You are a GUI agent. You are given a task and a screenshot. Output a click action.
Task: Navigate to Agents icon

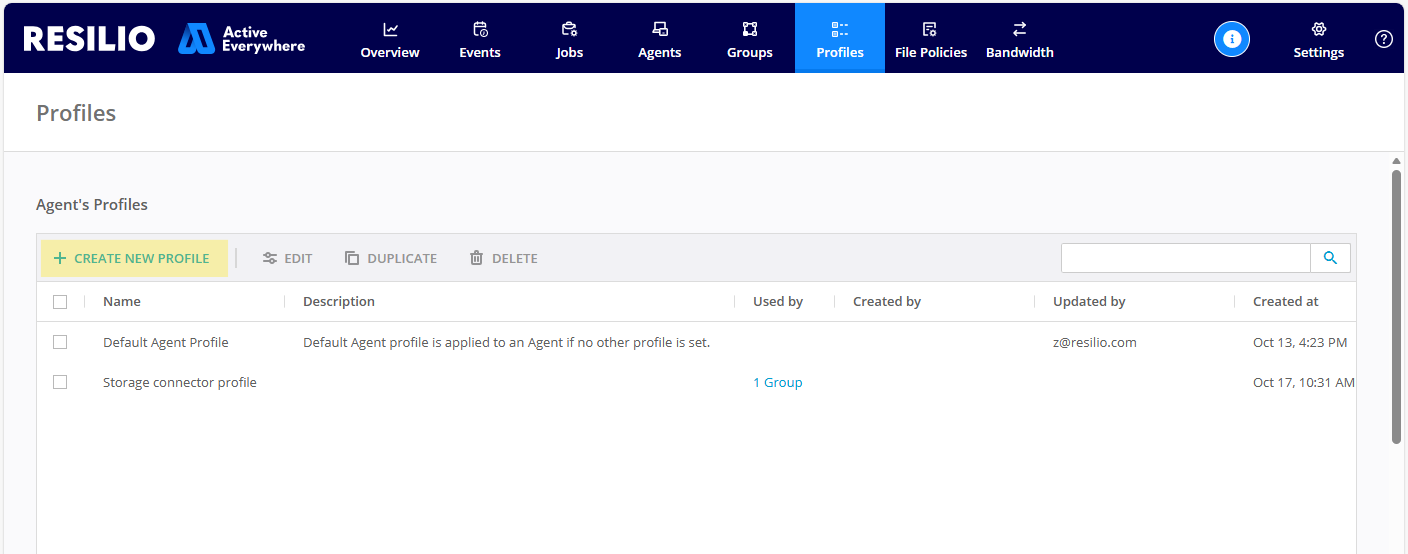[660, 29]
